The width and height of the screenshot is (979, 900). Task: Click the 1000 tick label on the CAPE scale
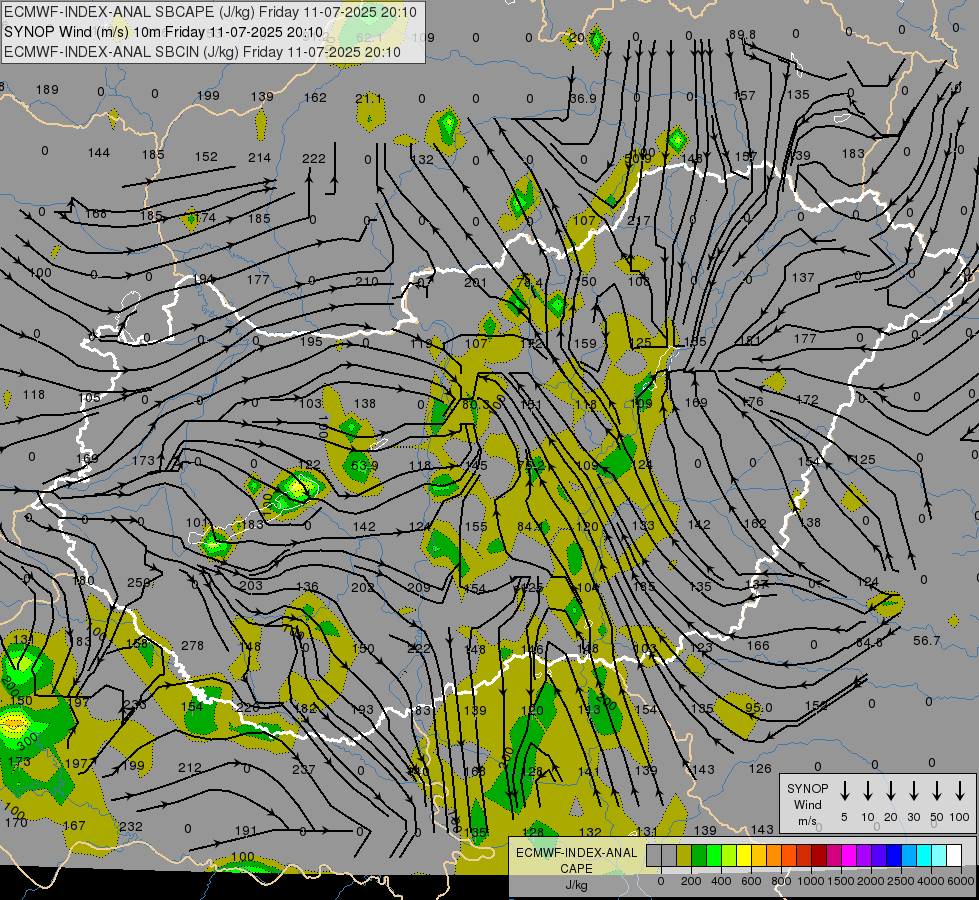pyautogui.click(x=810, y=881)
